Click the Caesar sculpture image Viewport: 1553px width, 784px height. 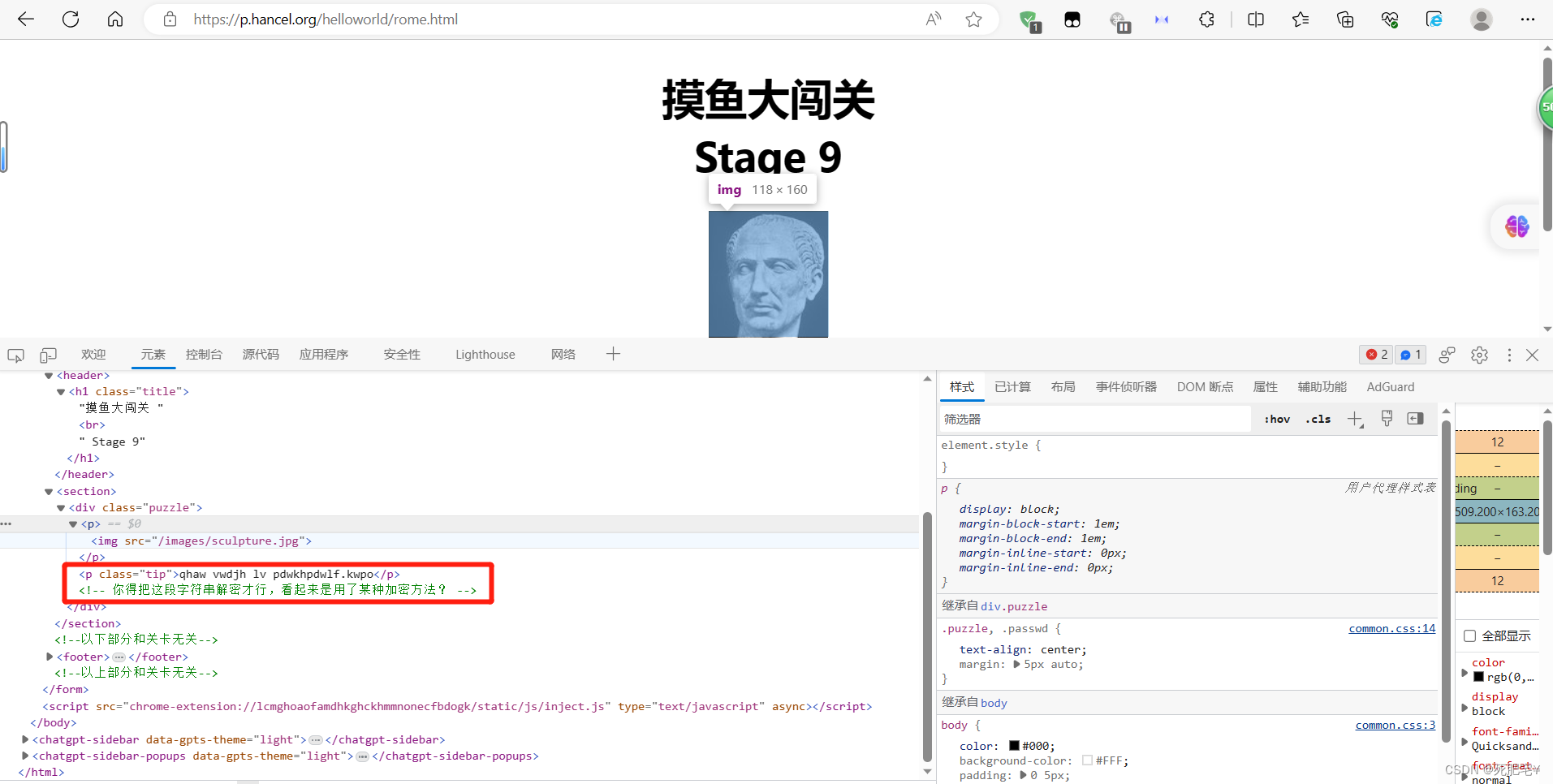(768, 274)
